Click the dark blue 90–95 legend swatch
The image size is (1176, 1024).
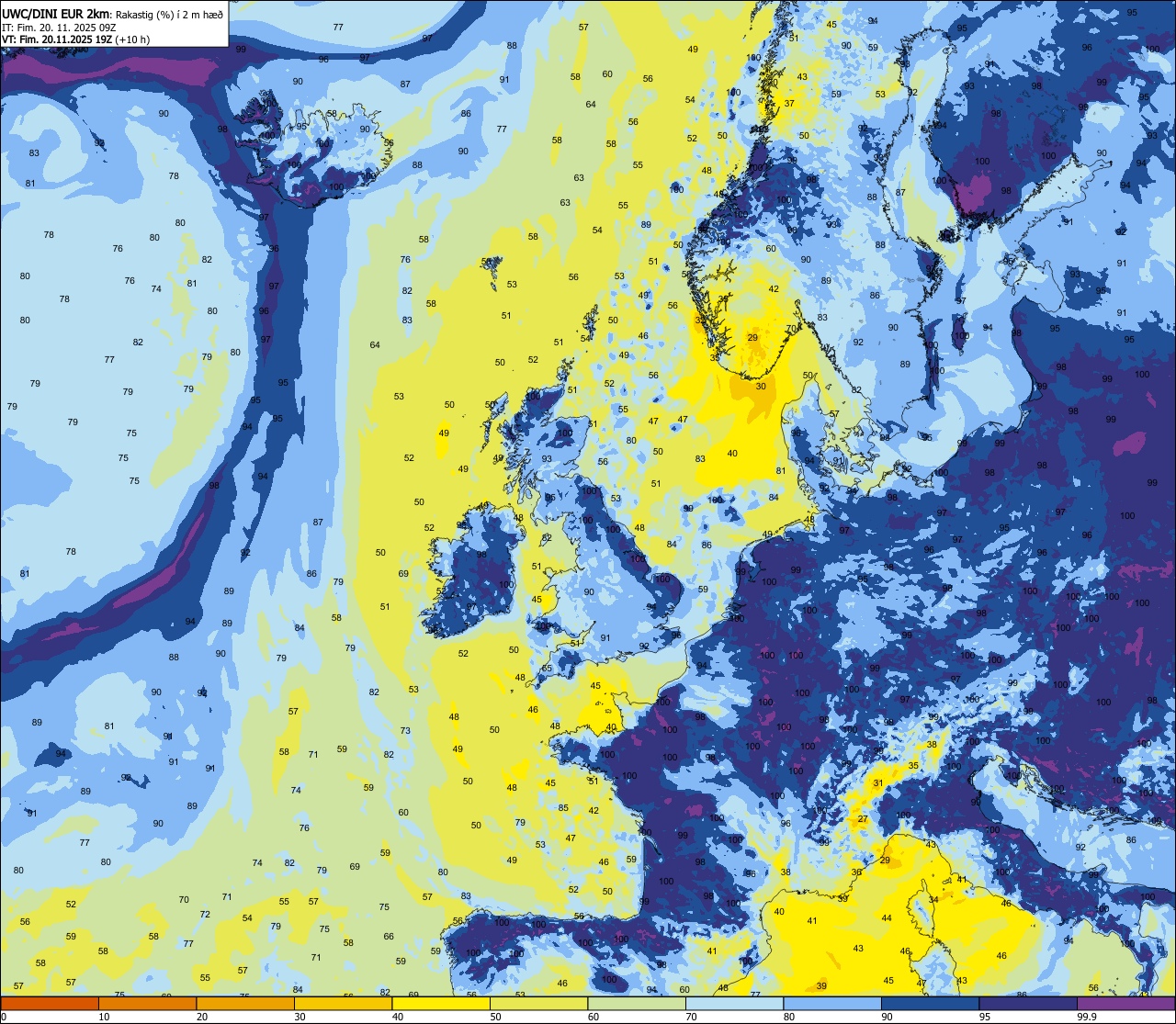tap(930, 1003)
